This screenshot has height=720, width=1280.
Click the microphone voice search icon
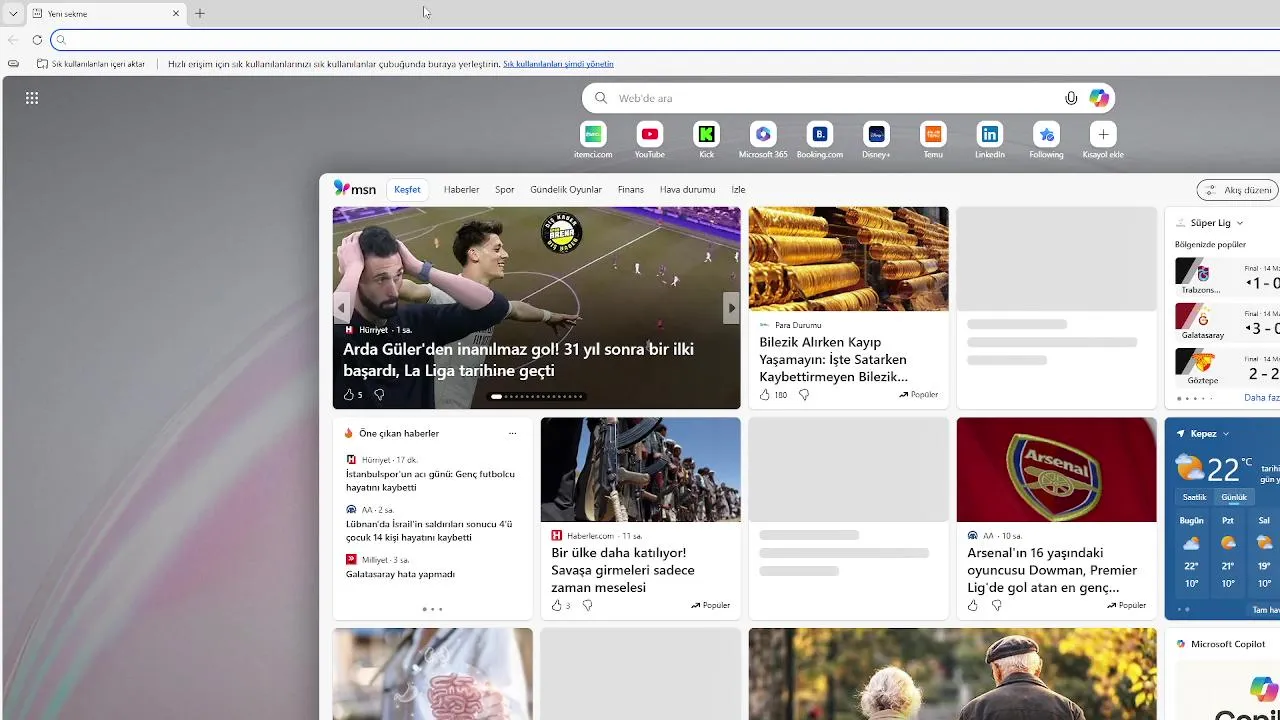coord(1071,98)
